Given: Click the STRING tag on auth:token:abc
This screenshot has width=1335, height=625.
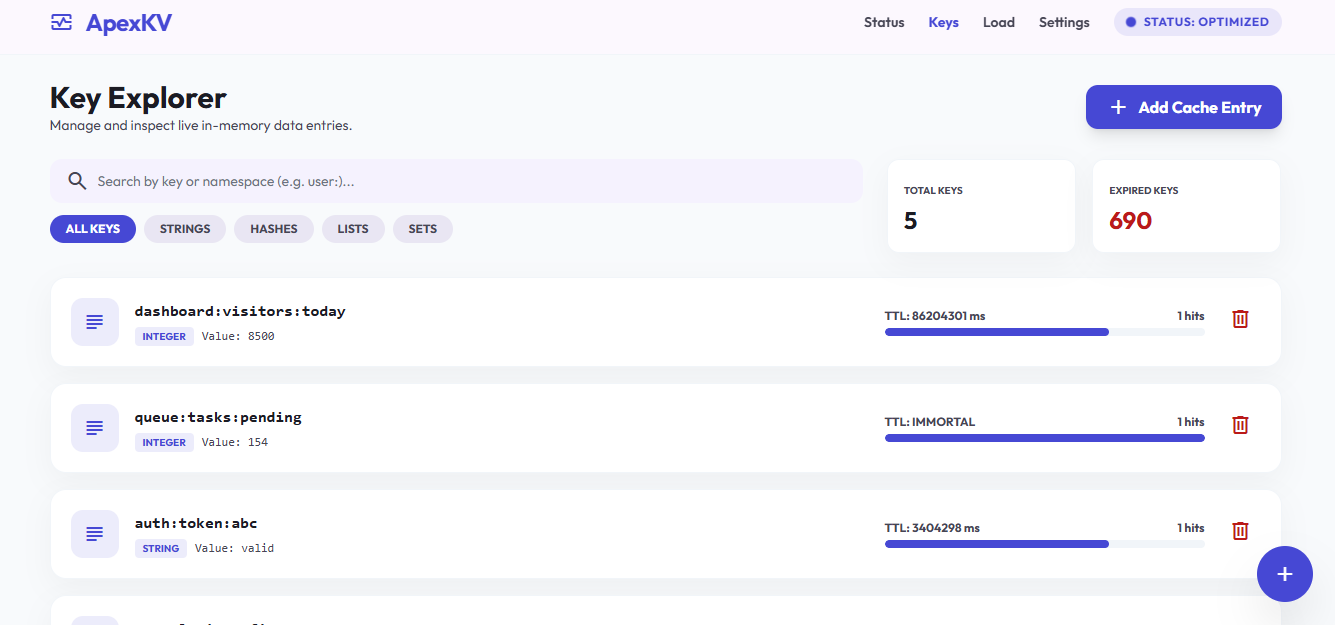Looking at the screenshot, I should [x=161, y=549].
